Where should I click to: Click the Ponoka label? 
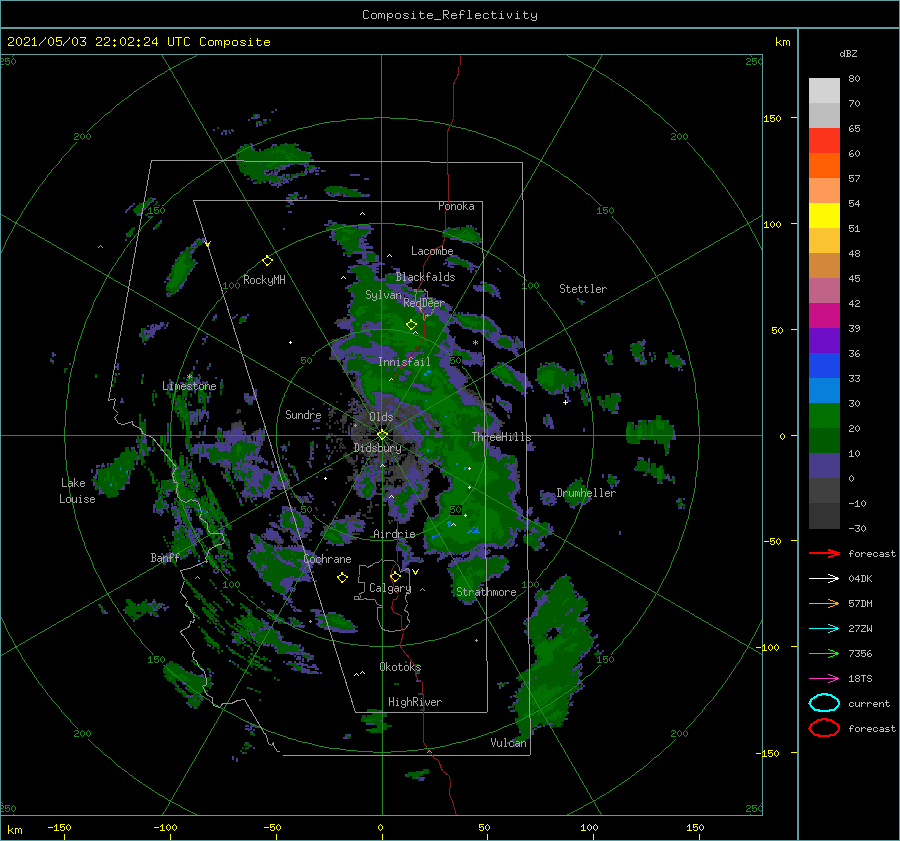coord(456,206)
